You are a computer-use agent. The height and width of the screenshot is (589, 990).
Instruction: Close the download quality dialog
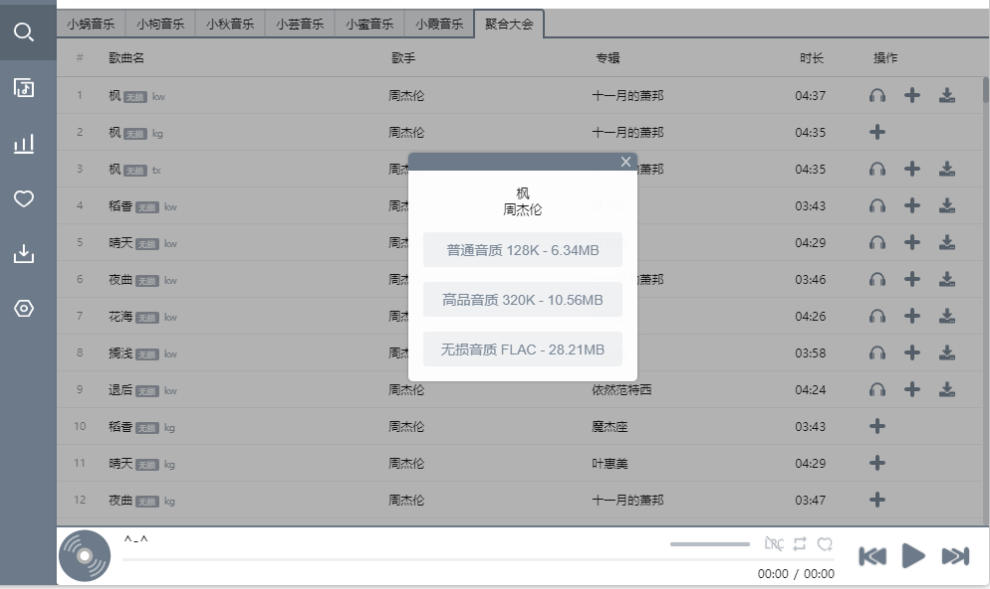pos(626,162)
